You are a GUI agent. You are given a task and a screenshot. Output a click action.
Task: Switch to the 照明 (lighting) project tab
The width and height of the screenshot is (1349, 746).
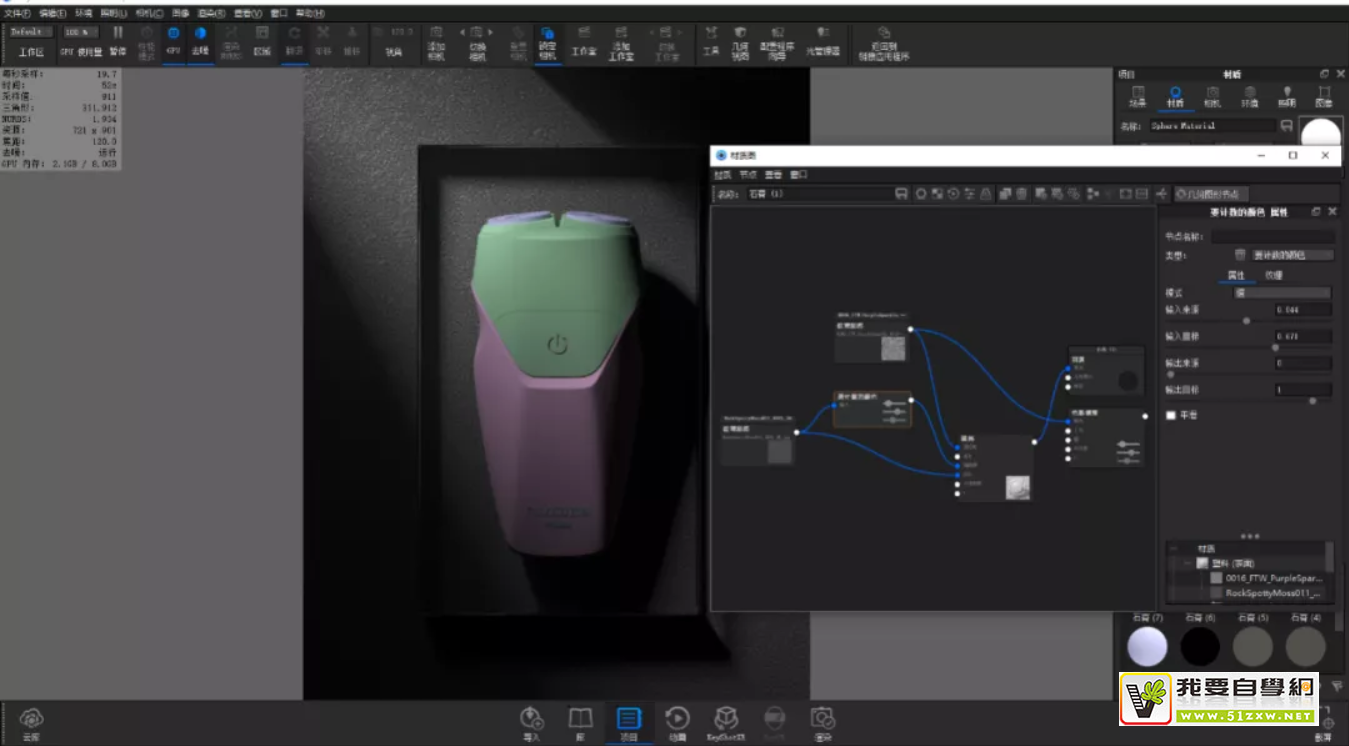[1286, 95]
